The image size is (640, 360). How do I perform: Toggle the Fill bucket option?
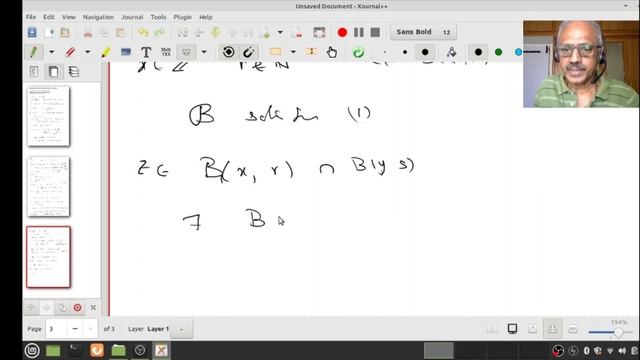coord(451,52)
